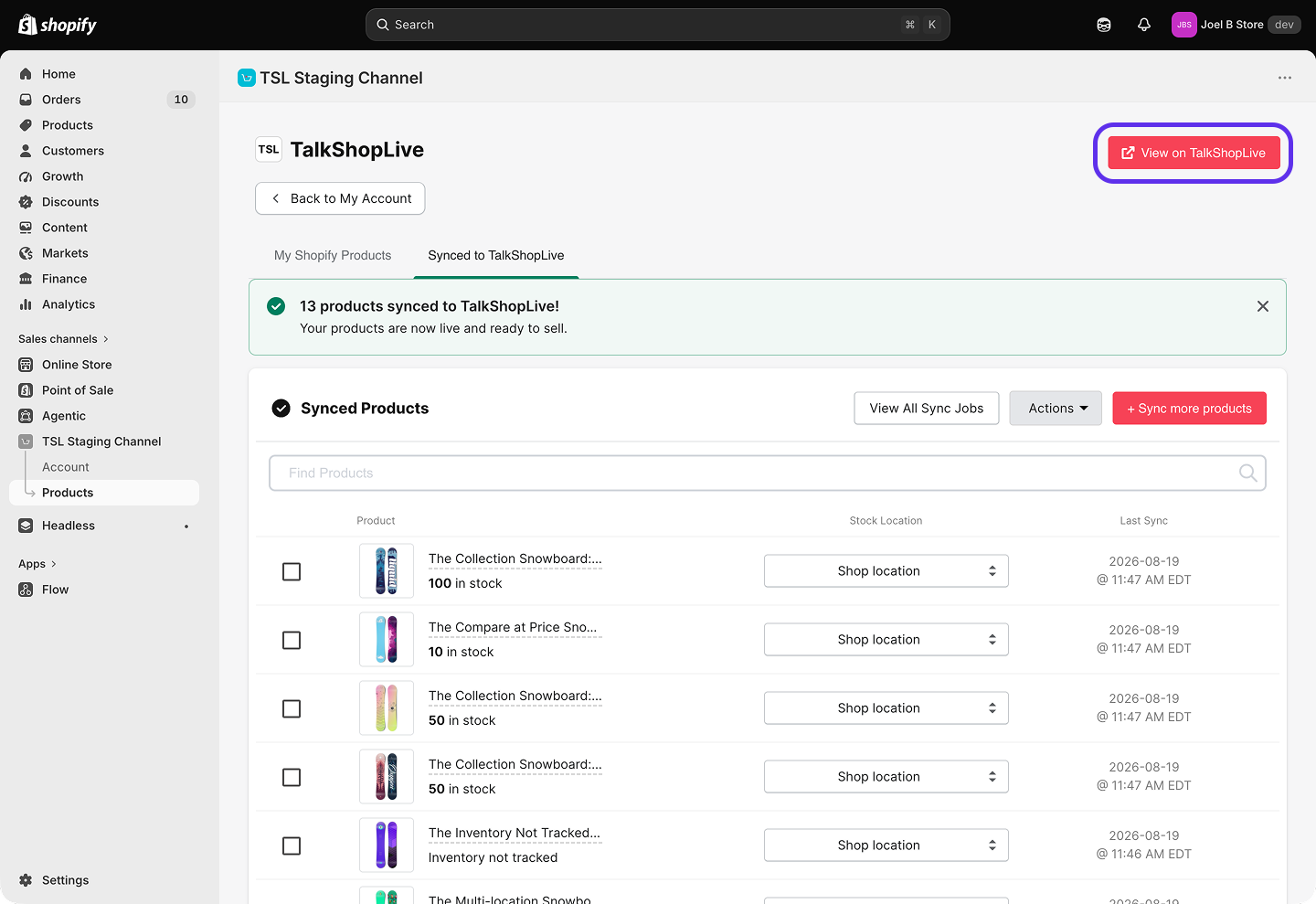Open stock location dropdown for dark red snowboard row
The width and height of the screenshot is (1316, 904).
coord(886,777)
